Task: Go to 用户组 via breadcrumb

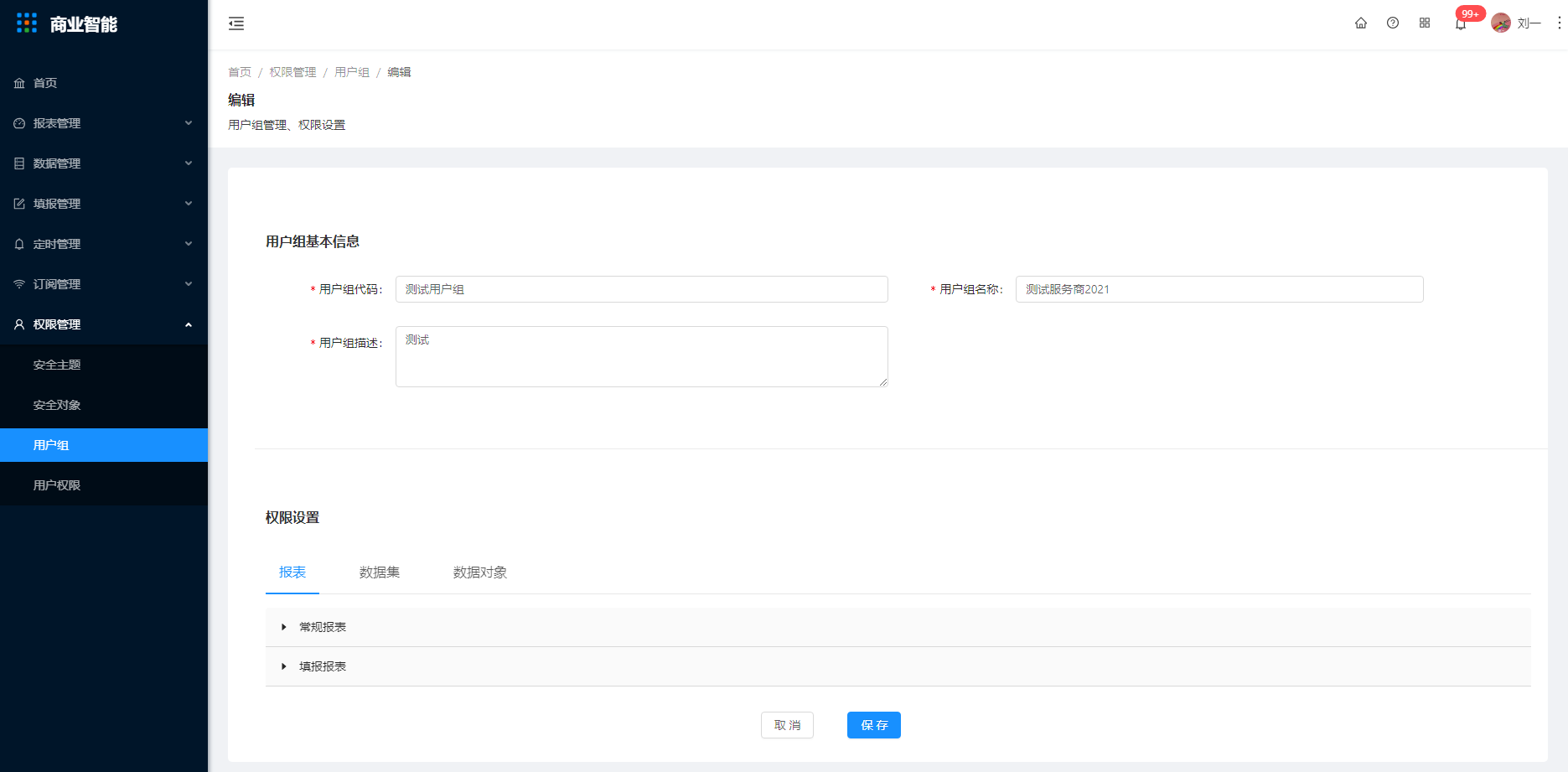Action: (352, 72)
